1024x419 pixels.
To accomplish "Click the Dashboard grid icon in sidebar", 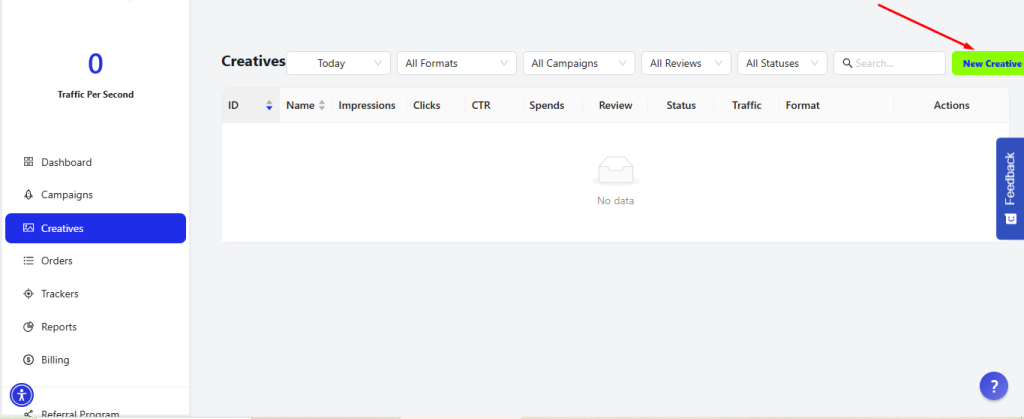I will [29, 162].
